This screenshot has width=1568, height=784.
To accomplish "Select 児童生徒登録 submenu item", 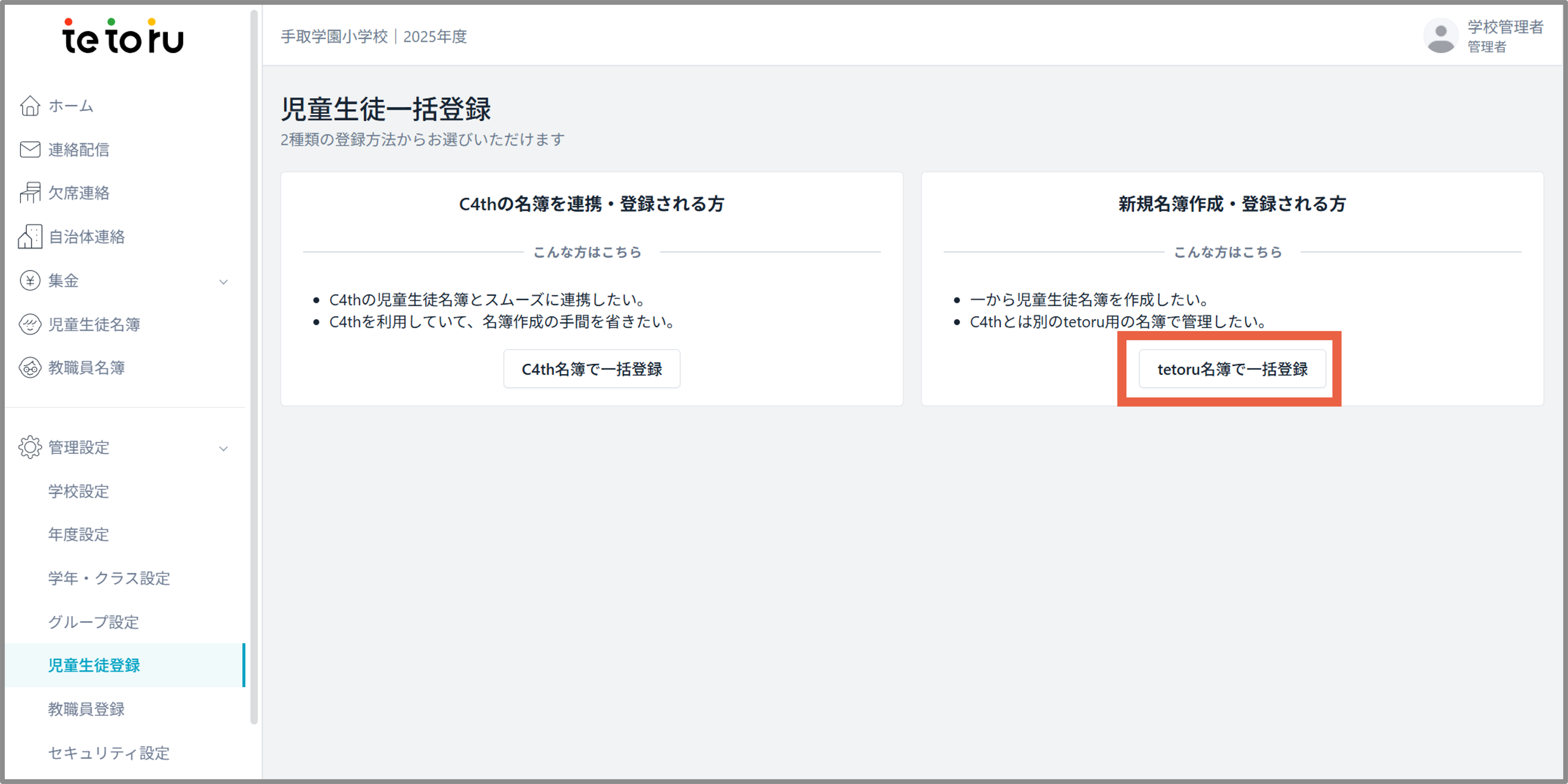I will coord(125,665).
